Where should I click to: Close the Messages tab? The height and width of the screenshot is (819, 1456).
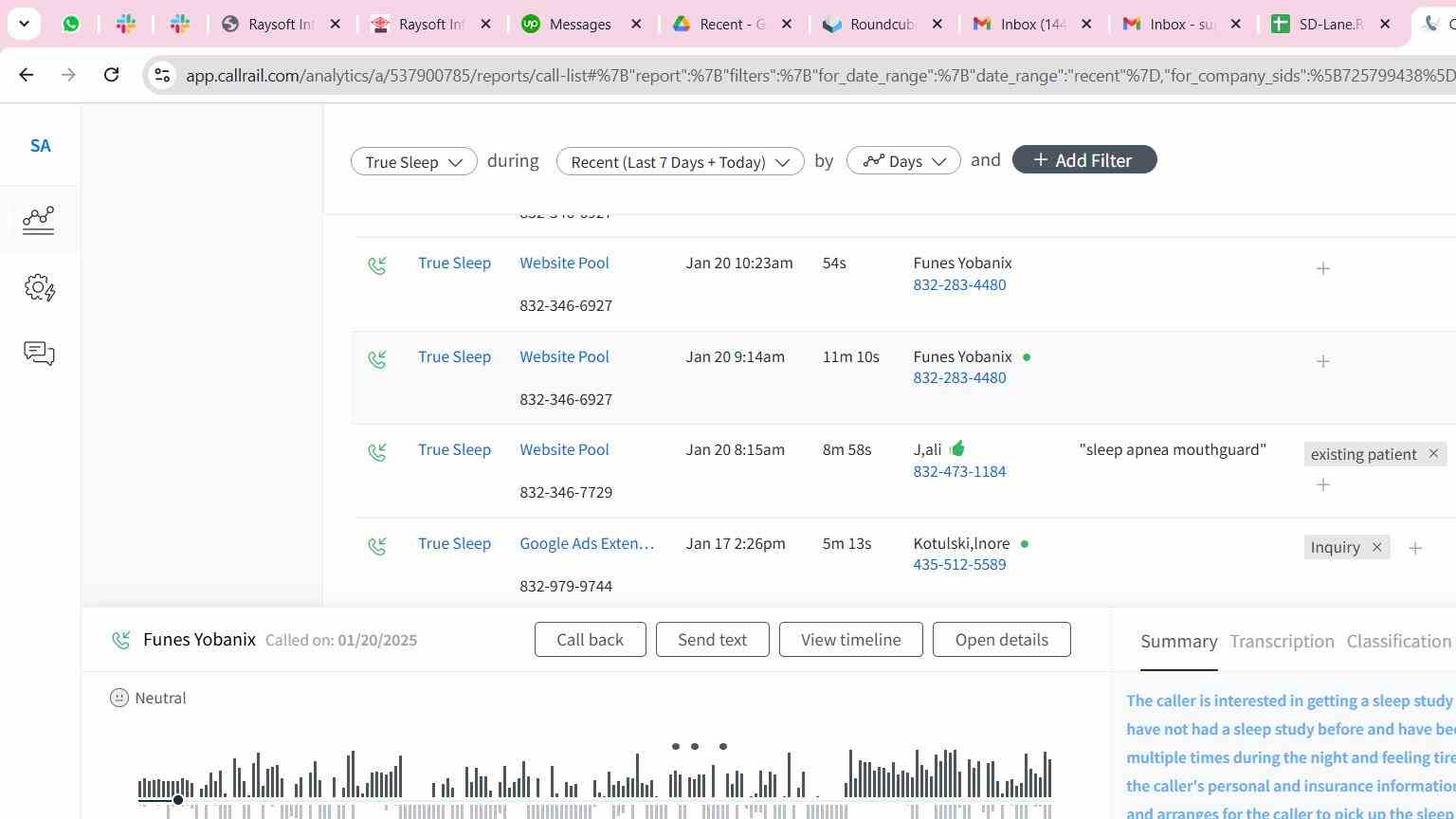click(x=637, y=24)
